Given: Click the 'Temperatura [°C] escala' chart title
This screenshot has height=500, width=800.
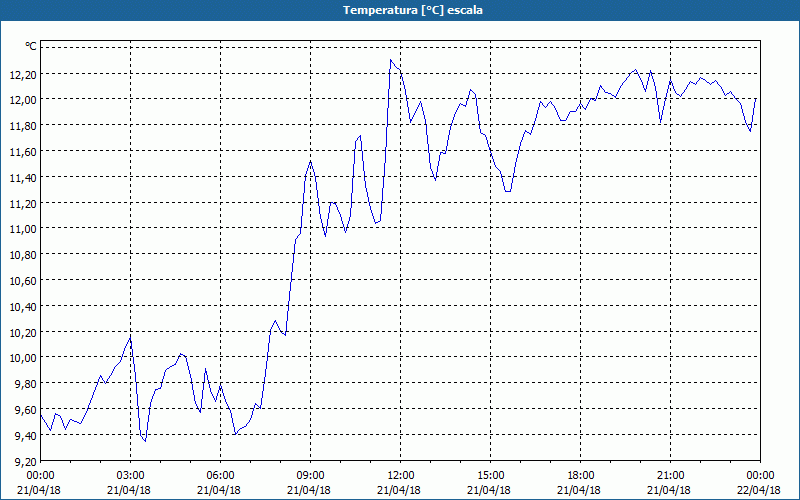Looking at the screenshot, I should [x=413, y=10].
